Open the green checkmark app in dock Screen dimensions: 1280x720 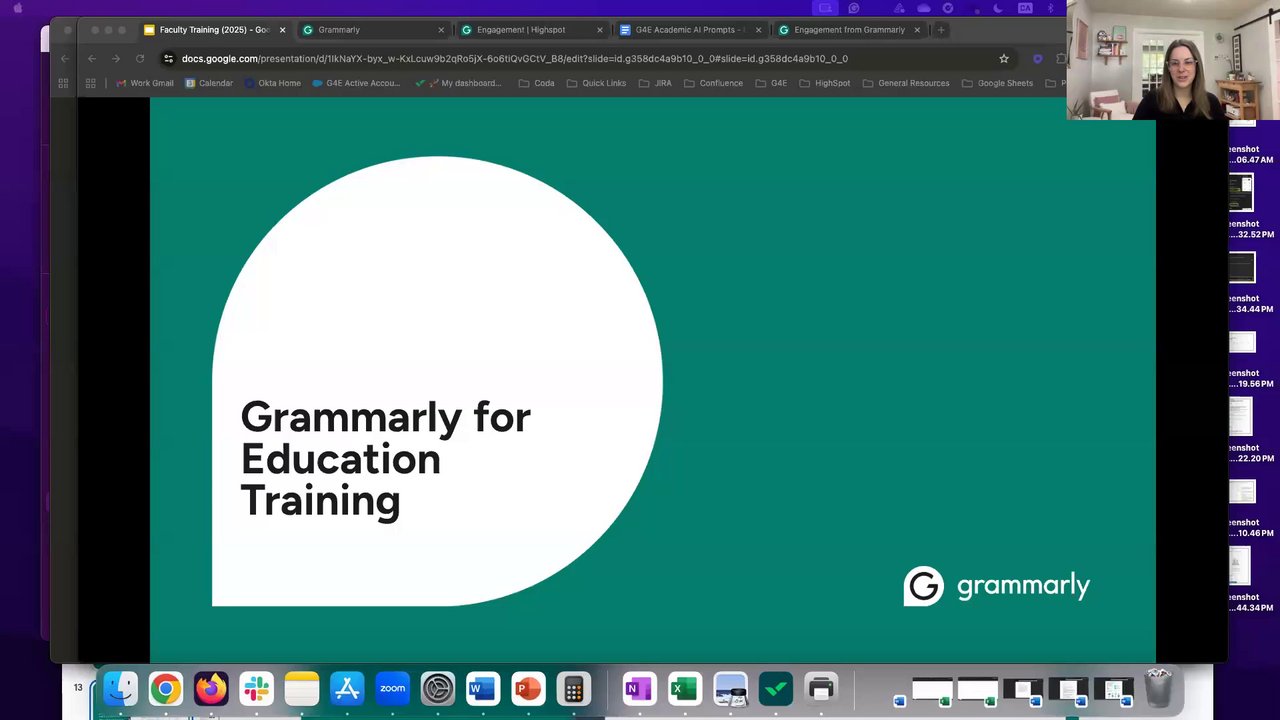pyautogui.click(x=776, y=689)
